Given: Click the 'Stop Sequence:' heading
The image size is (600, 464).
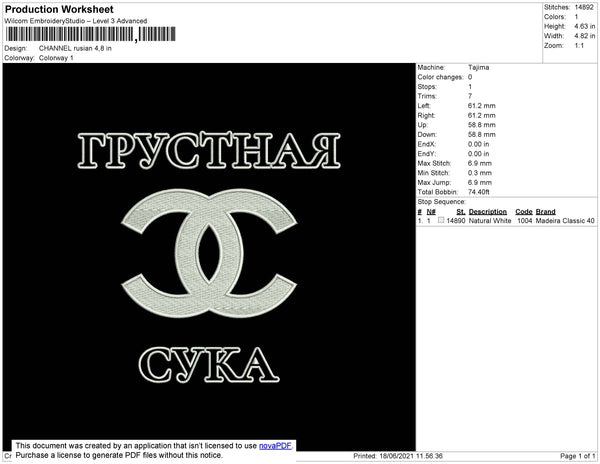Looking at the screenshot, I should pyautogui.click(x=442, y=202).
